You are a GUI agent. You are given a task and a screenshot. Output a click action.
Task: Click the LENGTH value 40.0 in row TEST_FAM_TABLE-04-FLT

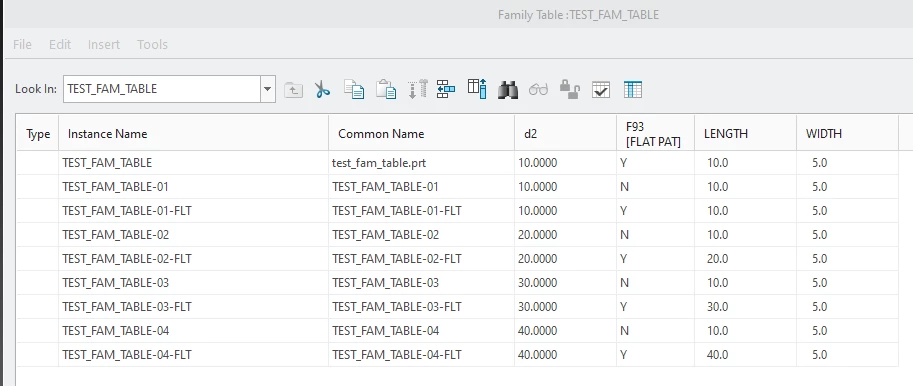tap(745, 355)
